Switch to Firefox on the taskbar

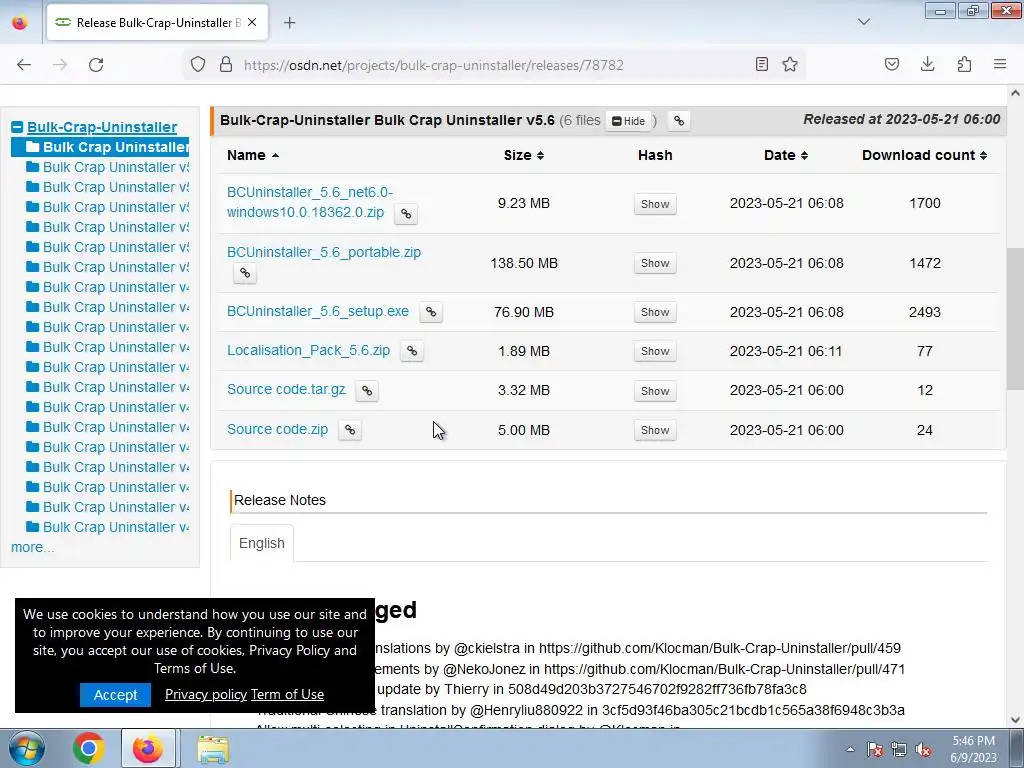coord(148,748)
